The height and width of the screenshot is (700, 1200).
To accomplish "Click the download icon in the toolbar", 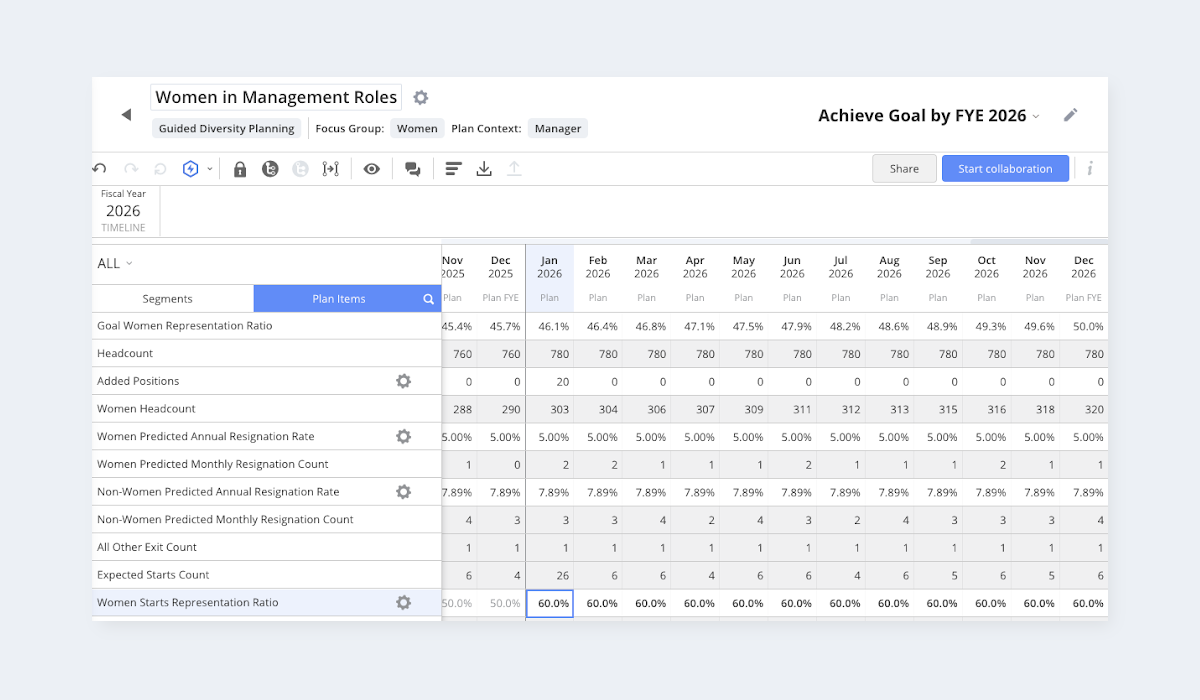I will coord(484,169).
